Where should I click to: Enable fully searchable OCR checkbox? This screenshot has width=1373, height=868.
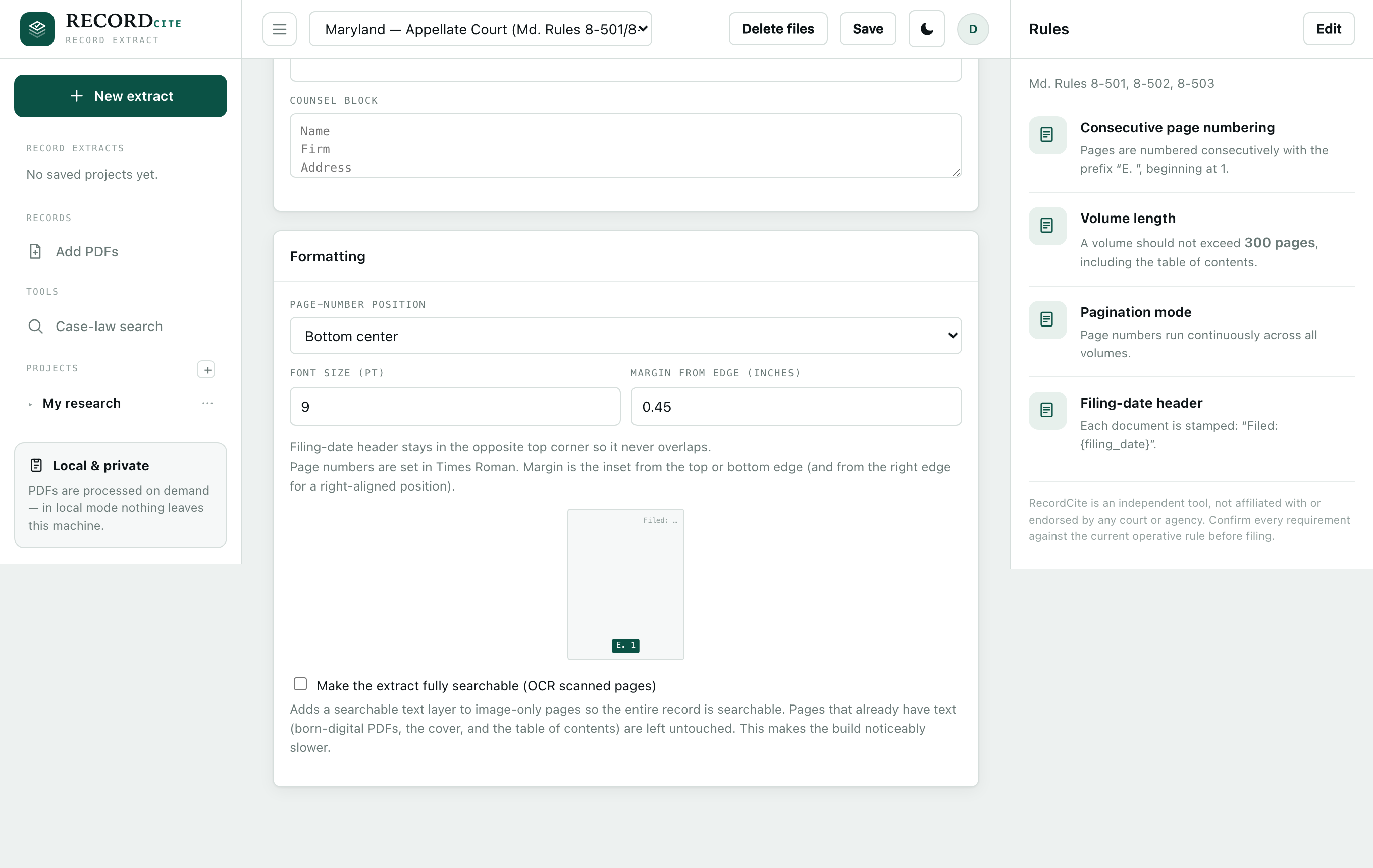tap(300, 684)
